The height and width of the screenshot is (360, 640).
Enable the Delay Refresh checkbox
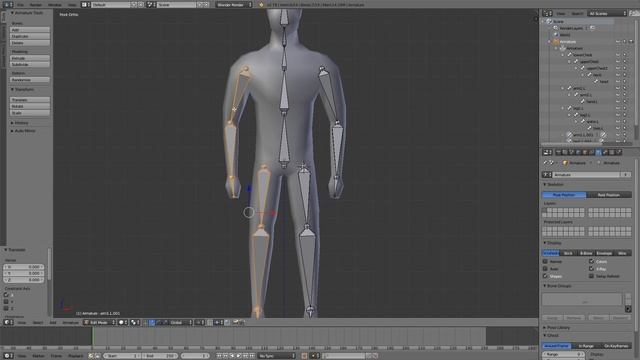(x=591, y=276)
